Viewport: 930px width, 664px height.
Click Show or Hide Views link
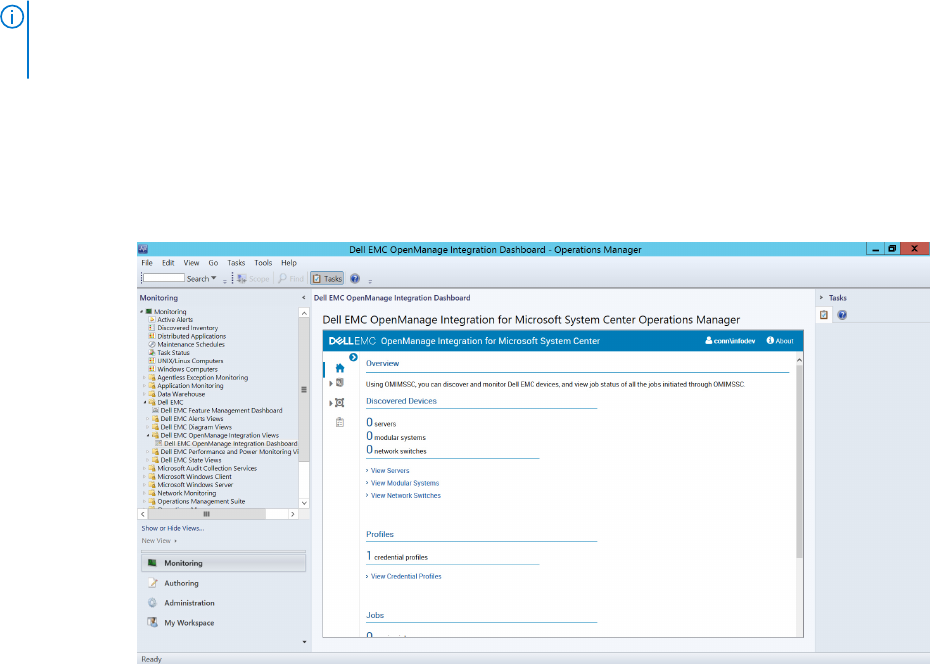tap(173, 528)
